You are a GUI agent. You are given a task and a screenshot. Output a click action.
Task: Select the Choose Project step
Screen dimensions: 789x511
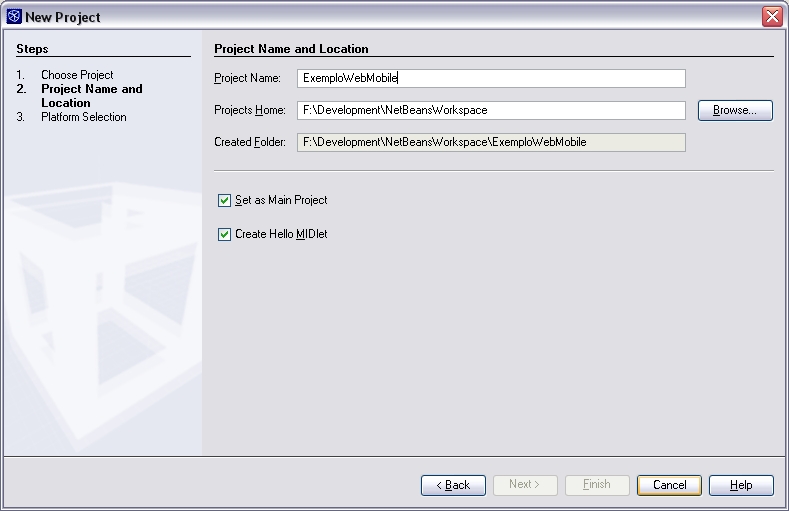pyautogui.click(x=77, y=75)
